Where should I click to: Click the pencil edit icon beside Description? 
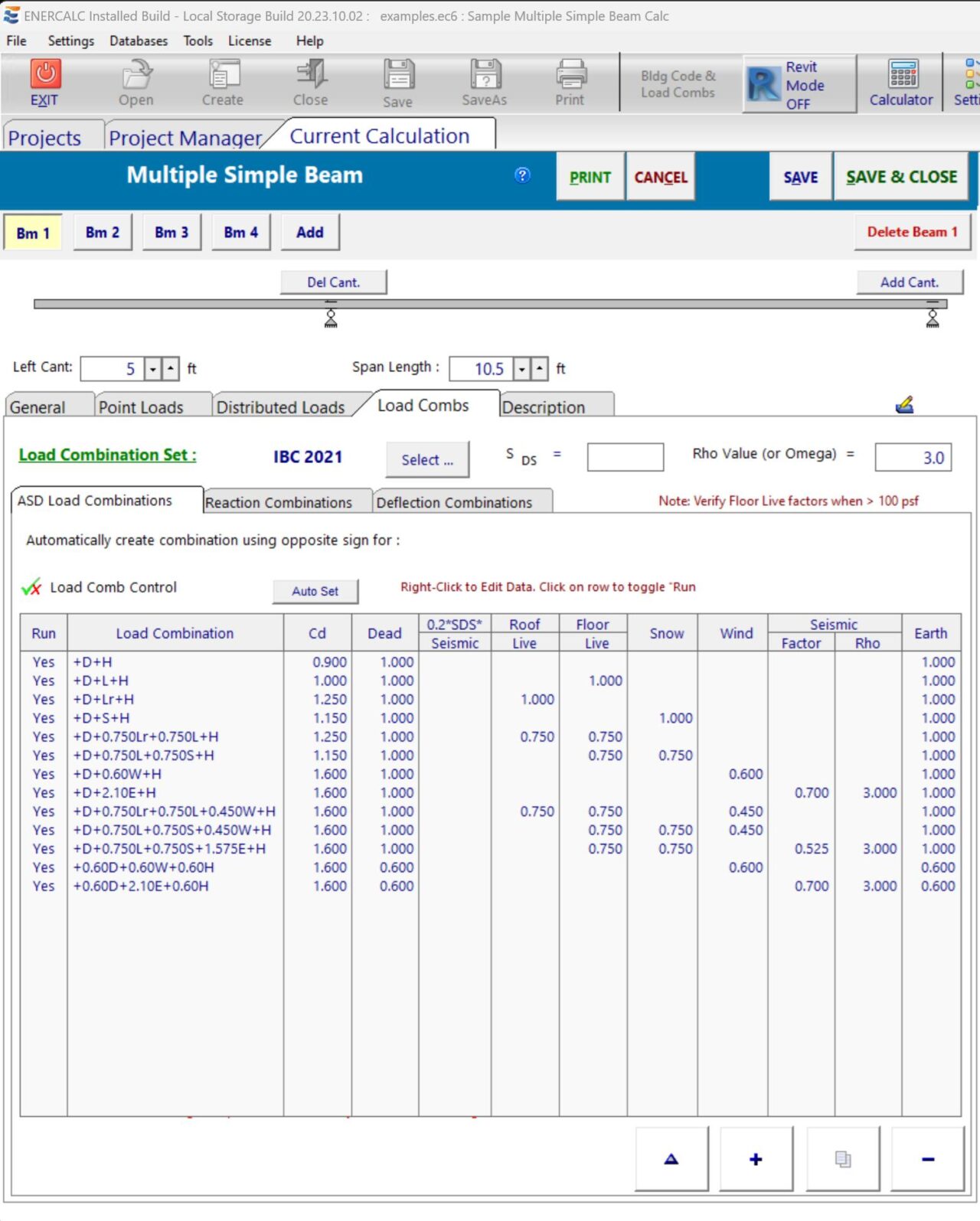(x=904, y=405)
